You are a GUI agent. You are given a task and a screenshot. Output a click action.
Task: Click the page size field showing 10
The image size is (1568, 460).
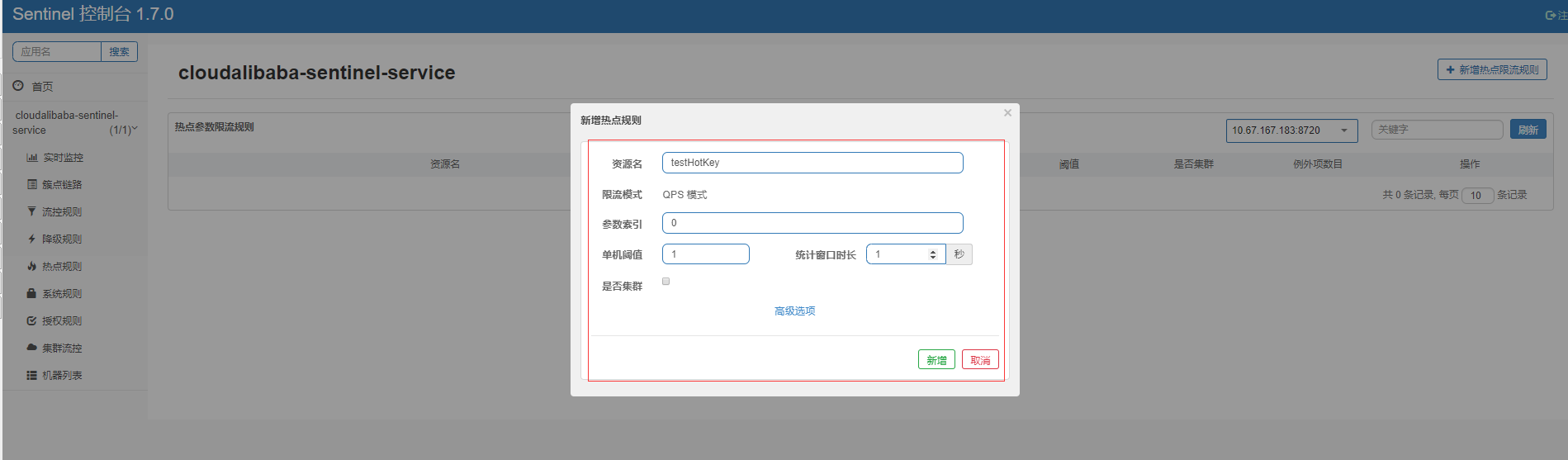click(x=1477, y=196)
